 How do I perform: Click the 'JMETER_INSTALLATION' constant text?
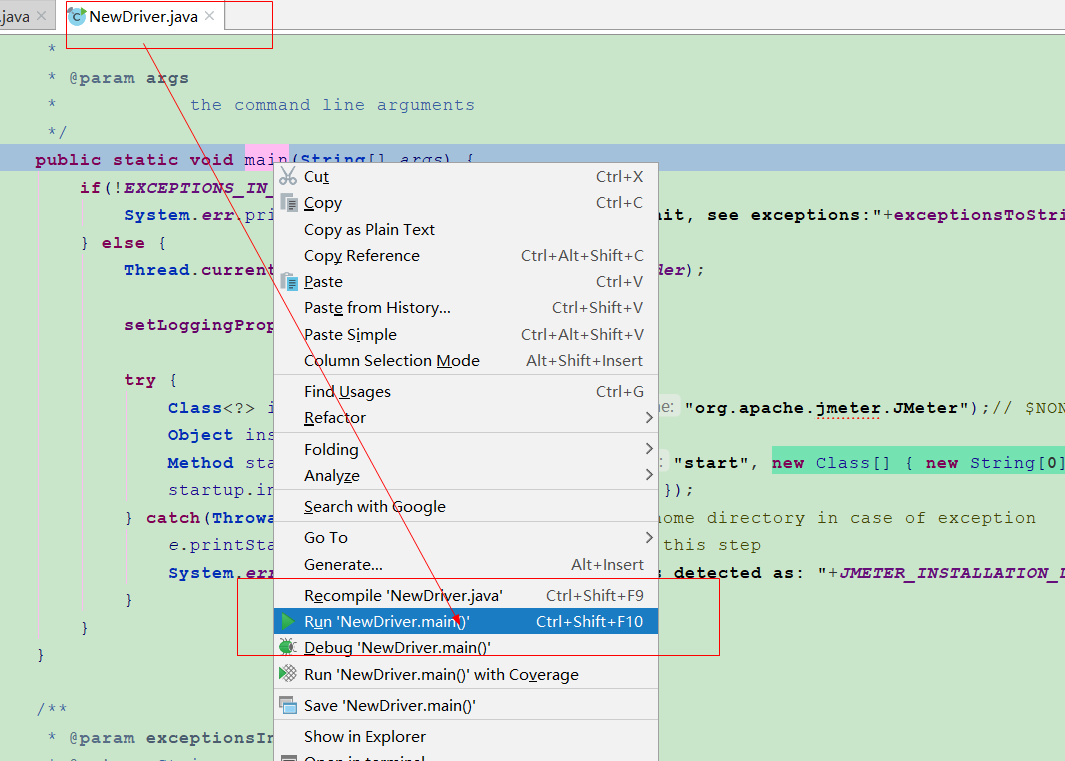952,573
